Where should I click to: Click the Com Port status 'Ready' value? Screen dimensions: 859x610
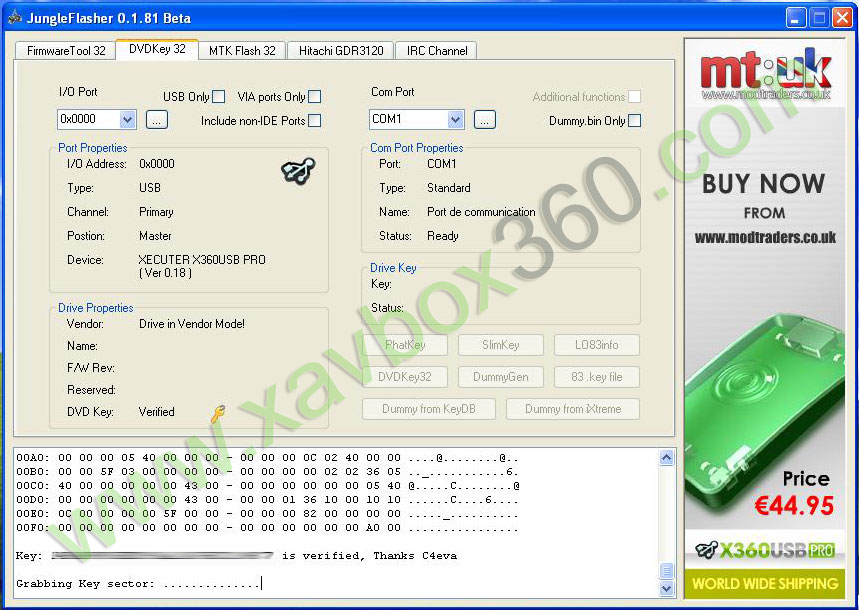[443, 236]
